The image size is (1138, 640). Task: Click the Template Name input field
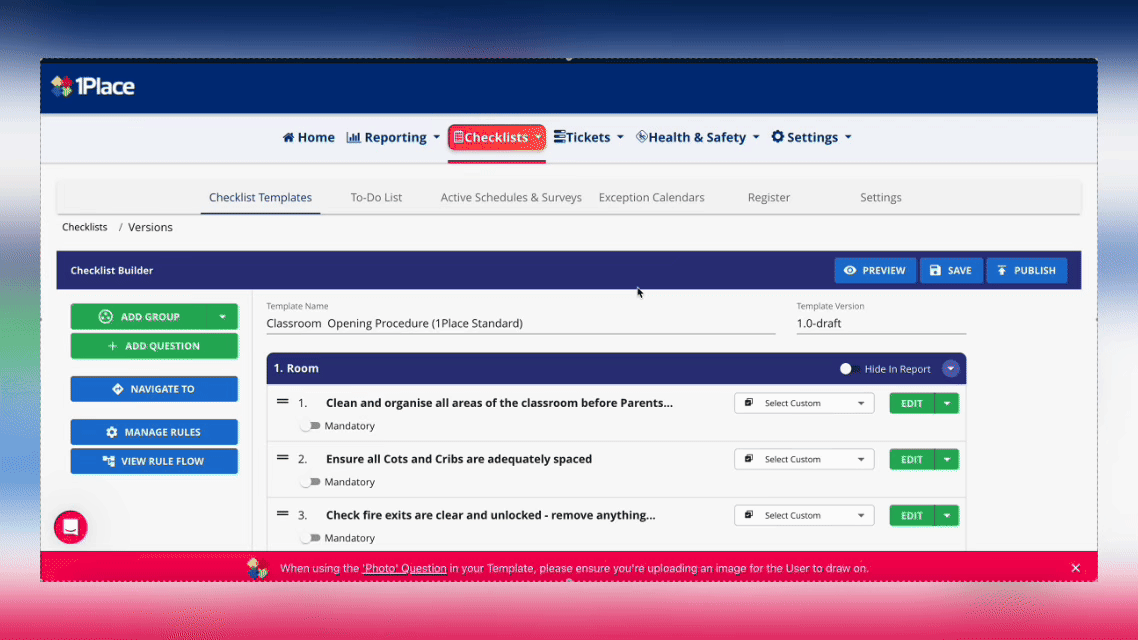pyautogui.click(x=520, y=323)
